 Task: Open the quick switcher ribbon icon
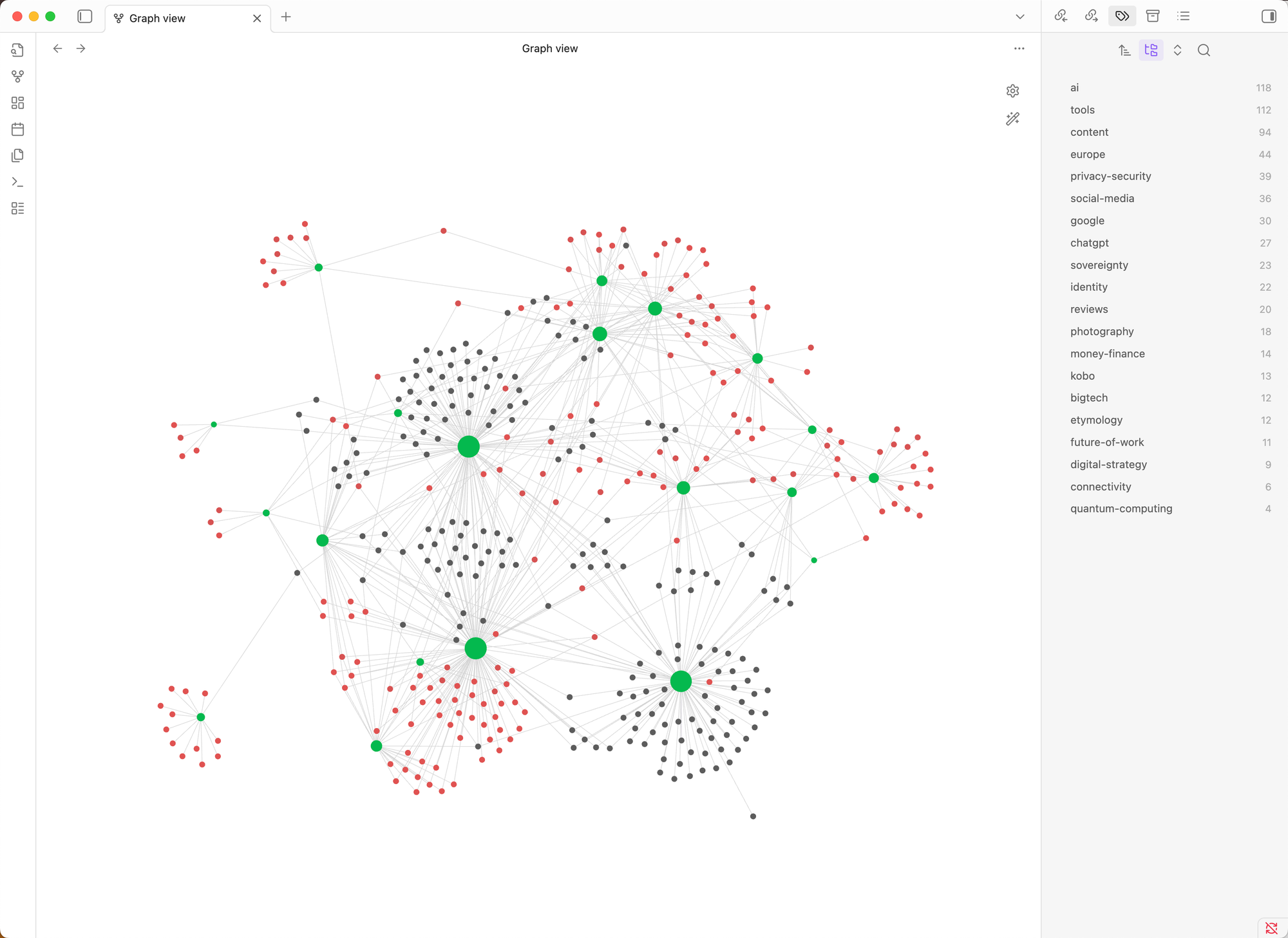point(17,50)
